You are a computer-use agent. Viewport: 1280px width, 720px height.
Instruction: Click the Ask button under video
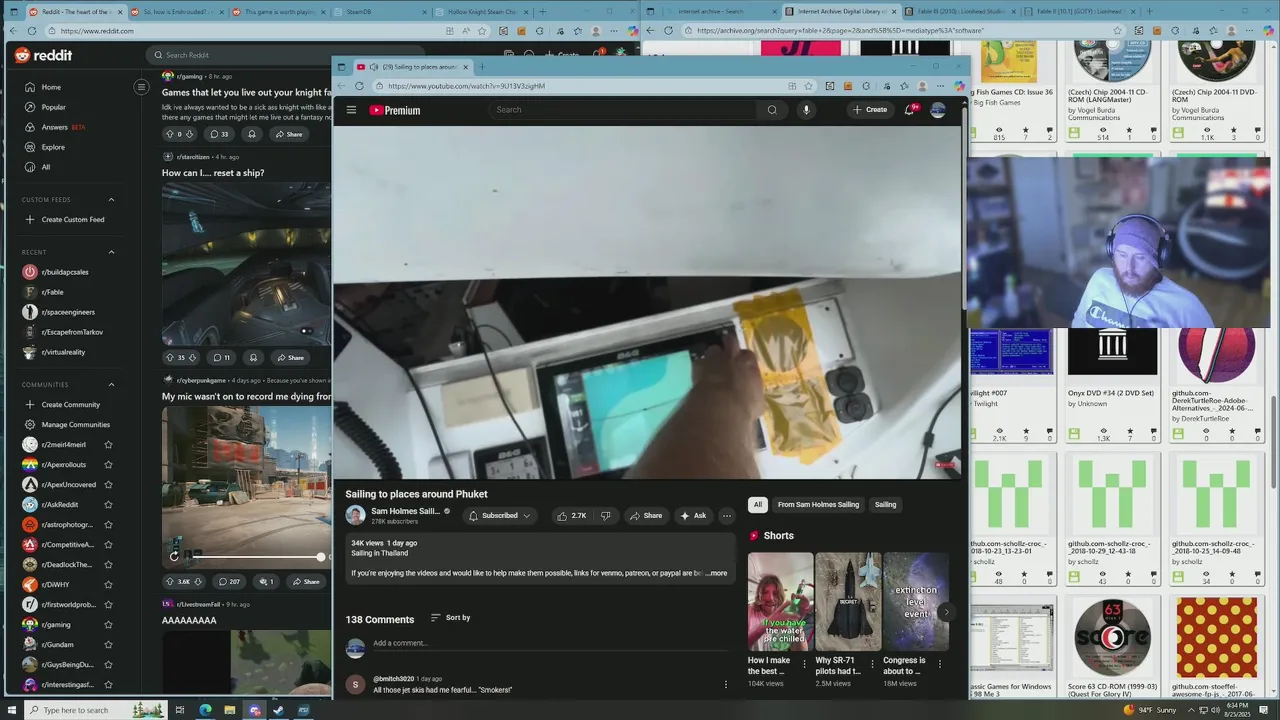tap(693, 516)
